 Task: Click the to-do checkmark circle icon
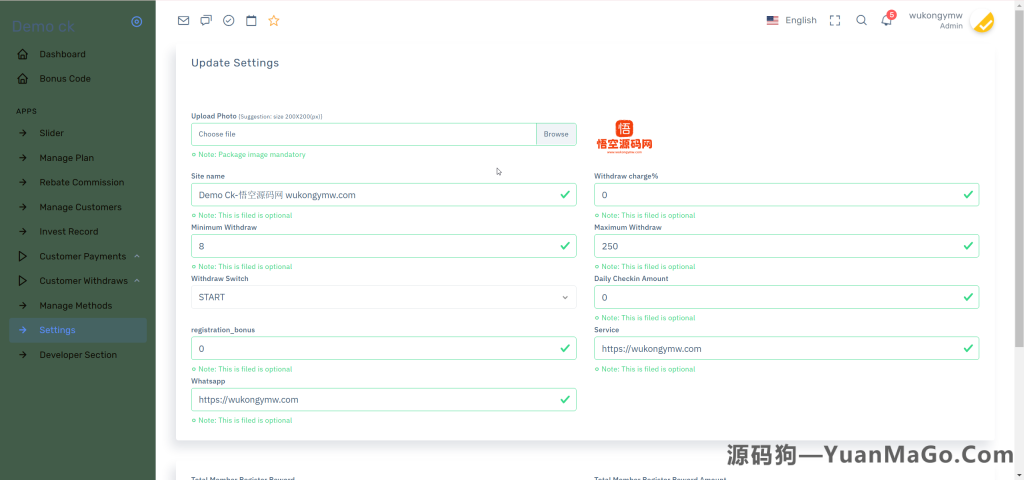228,20
